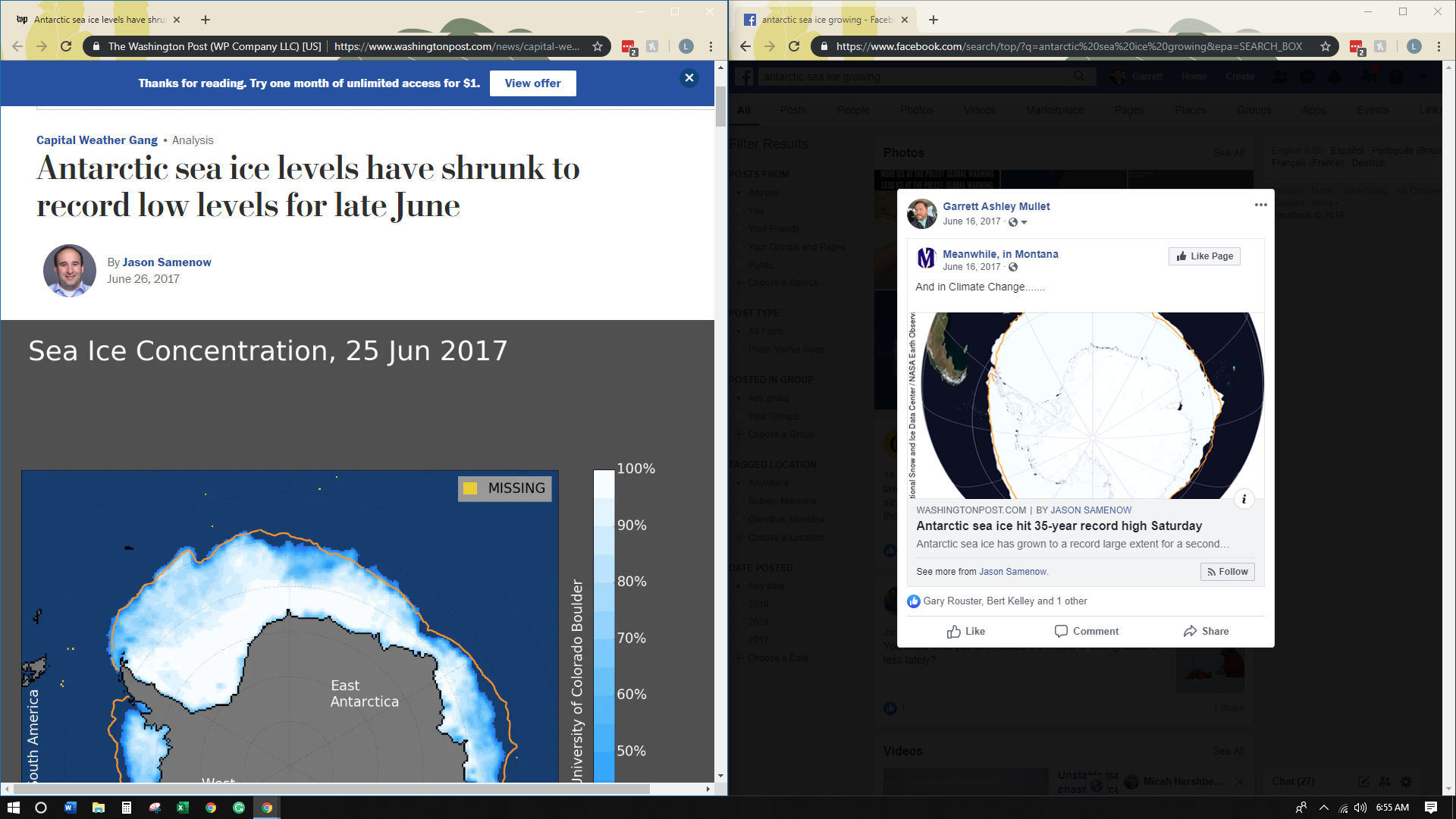Open Meanwhile, in Montana page link
The height and width of the screenshot is (819, 1456).
(x=1000, y=254)
